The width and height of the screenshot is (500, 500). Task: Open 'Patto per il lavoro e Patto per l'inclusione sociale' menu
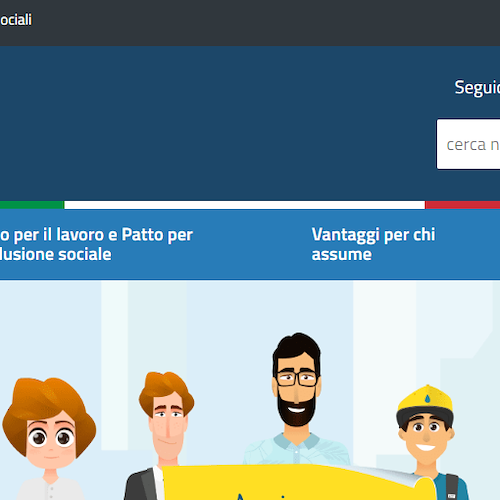(x=96, y=244)
